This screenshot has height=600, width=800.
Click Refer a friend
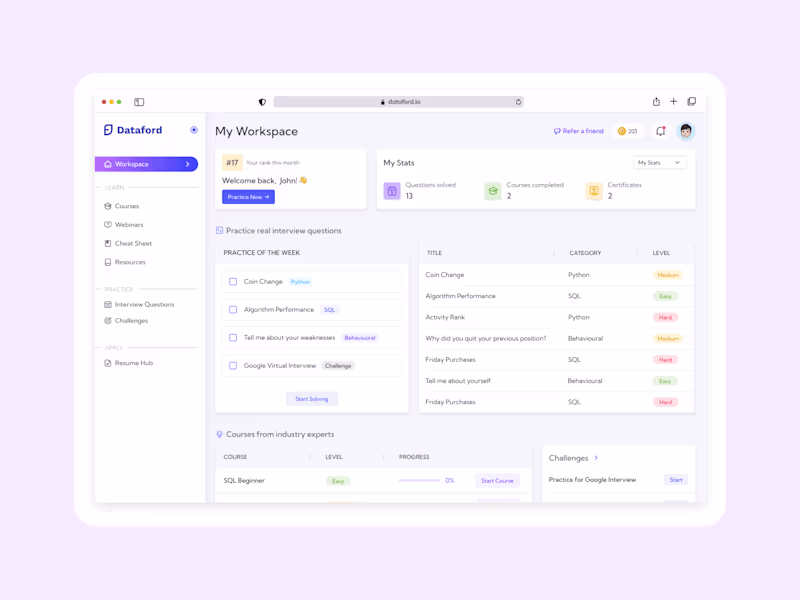pyautogui.click(x=578, y=130)
